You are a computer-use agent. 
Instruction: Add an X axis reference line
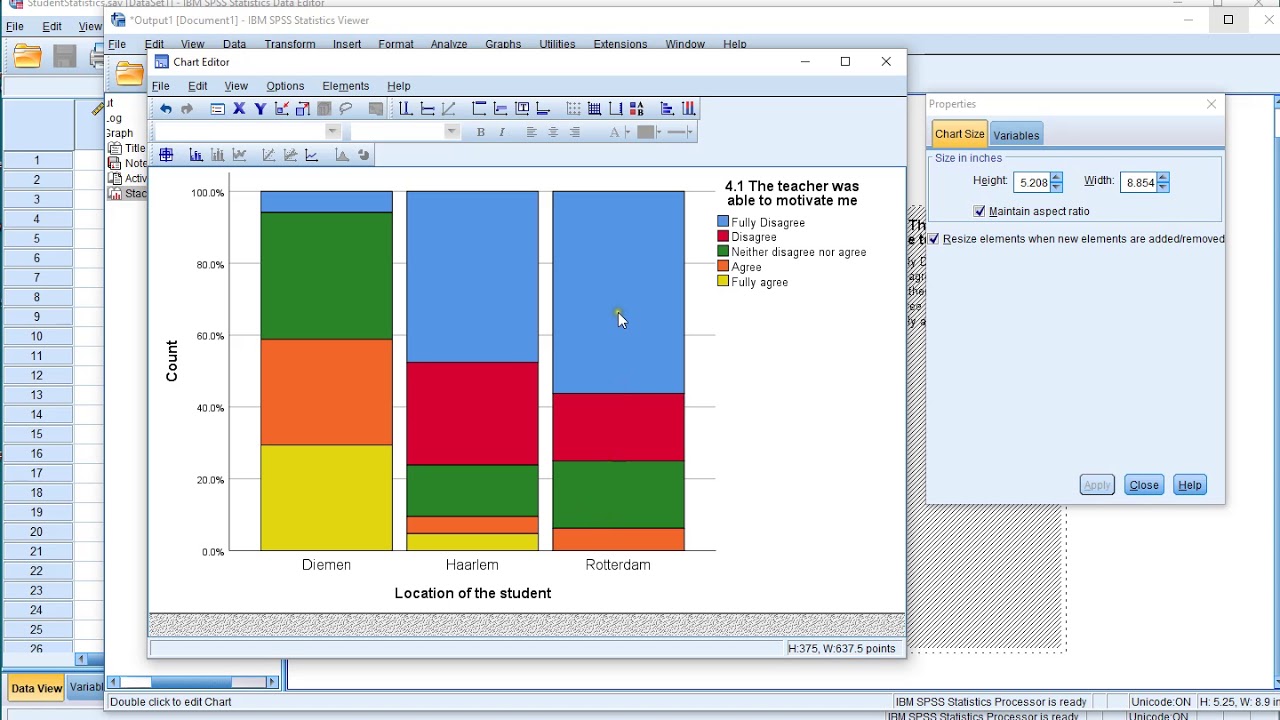pyautogui.click(x=405, y=108)
